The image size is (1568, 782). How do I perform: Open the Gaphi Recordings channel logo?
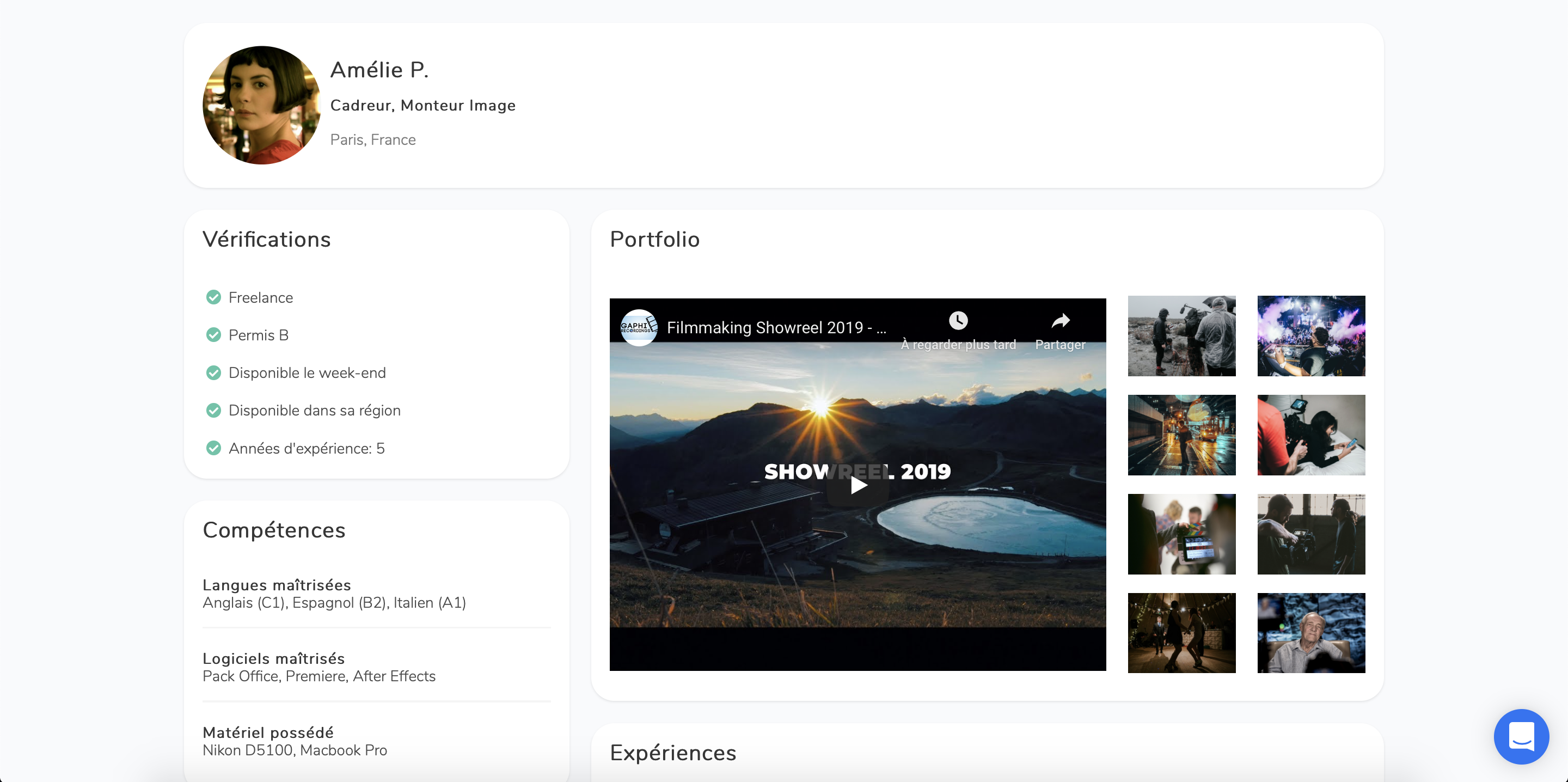click(639, 328)
